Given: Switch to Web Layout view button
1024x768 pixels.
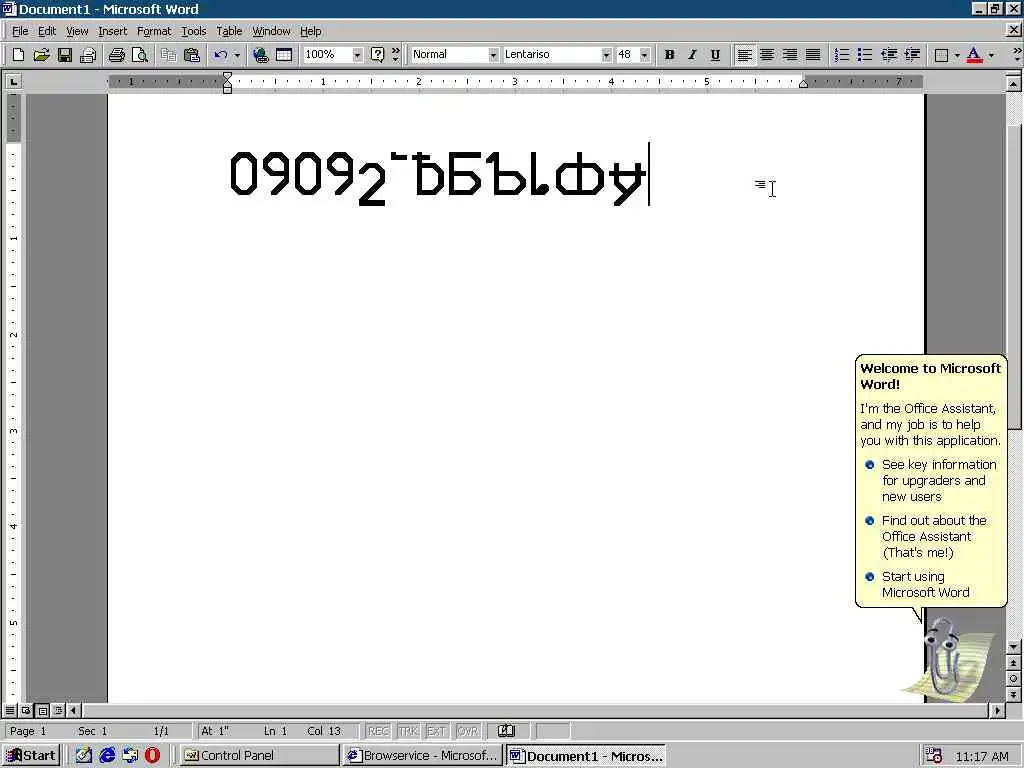Looking at the screenshot, I should point(26,710).
